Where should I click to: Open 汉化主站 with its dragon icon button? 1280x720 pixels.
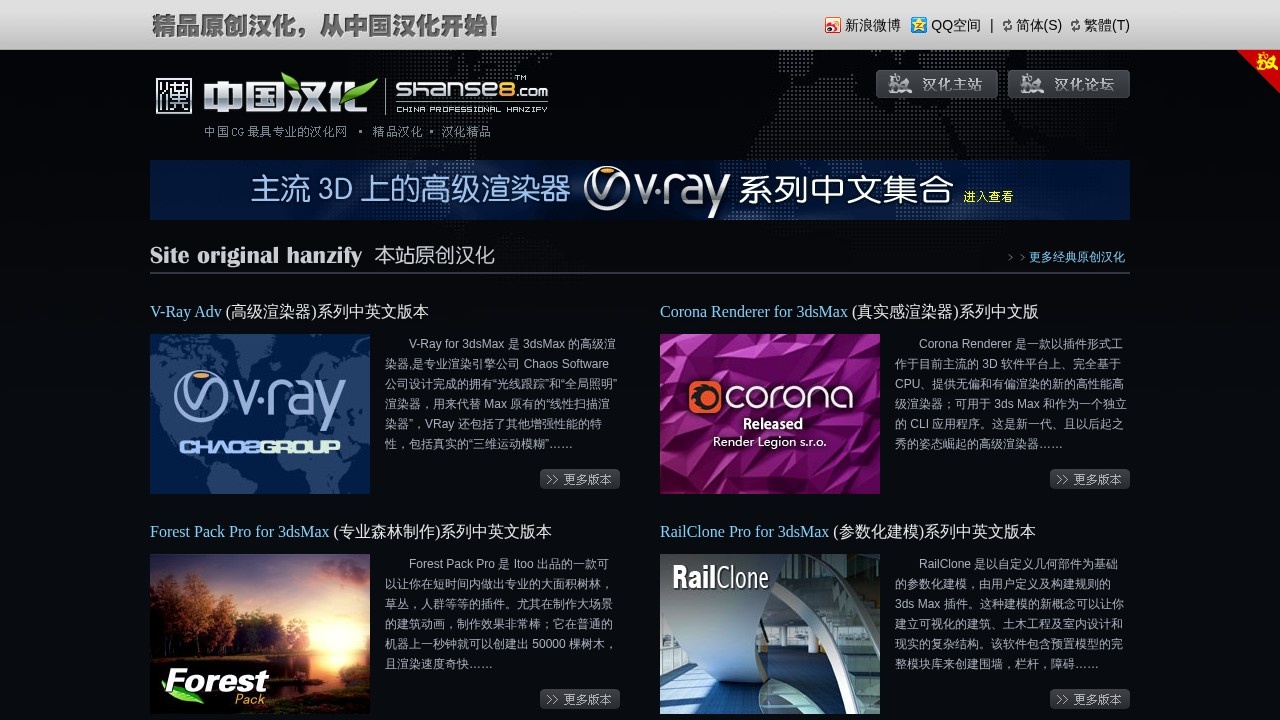(x=936, y=84)
